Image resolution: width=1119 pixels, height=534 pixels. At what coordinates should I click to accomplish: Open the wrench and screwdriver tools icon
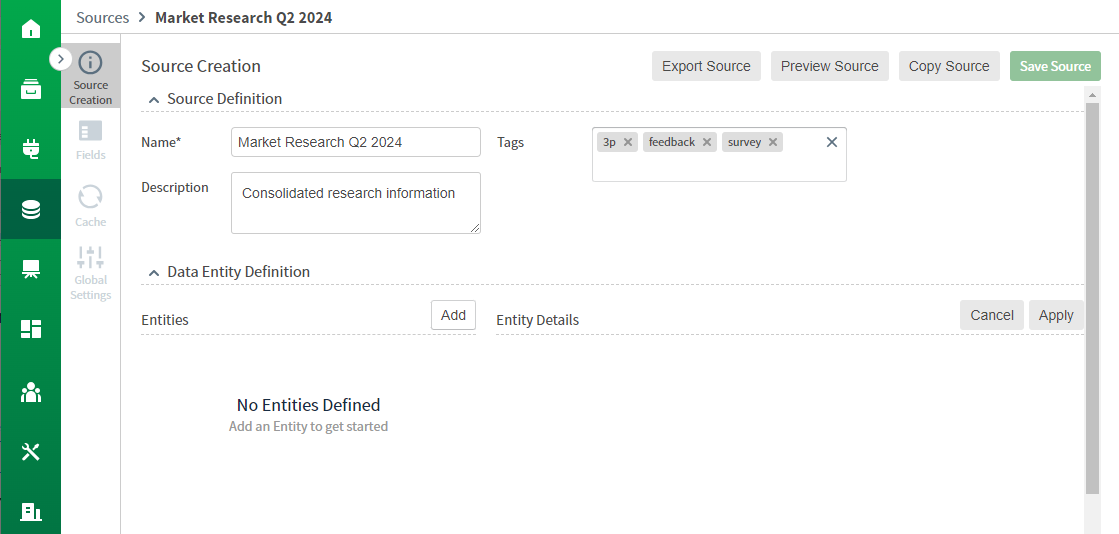pyautogui.click(x=31, y=452)
